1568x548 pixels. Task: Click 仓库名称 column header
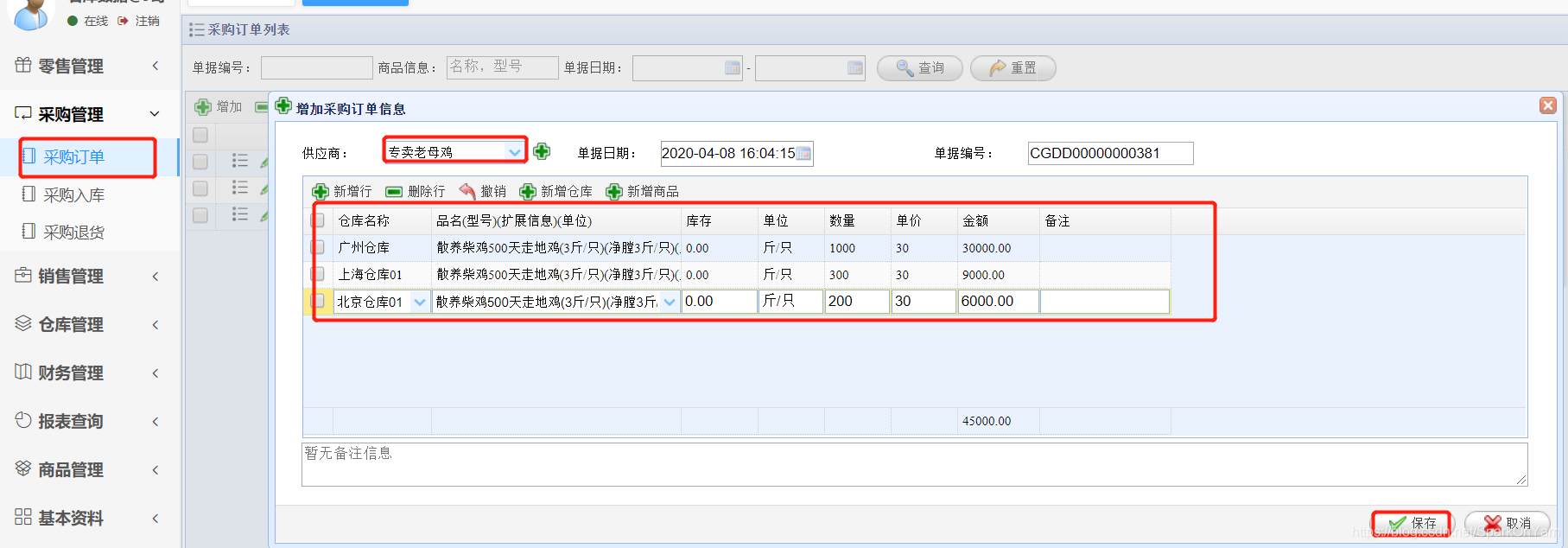point(382,220)
